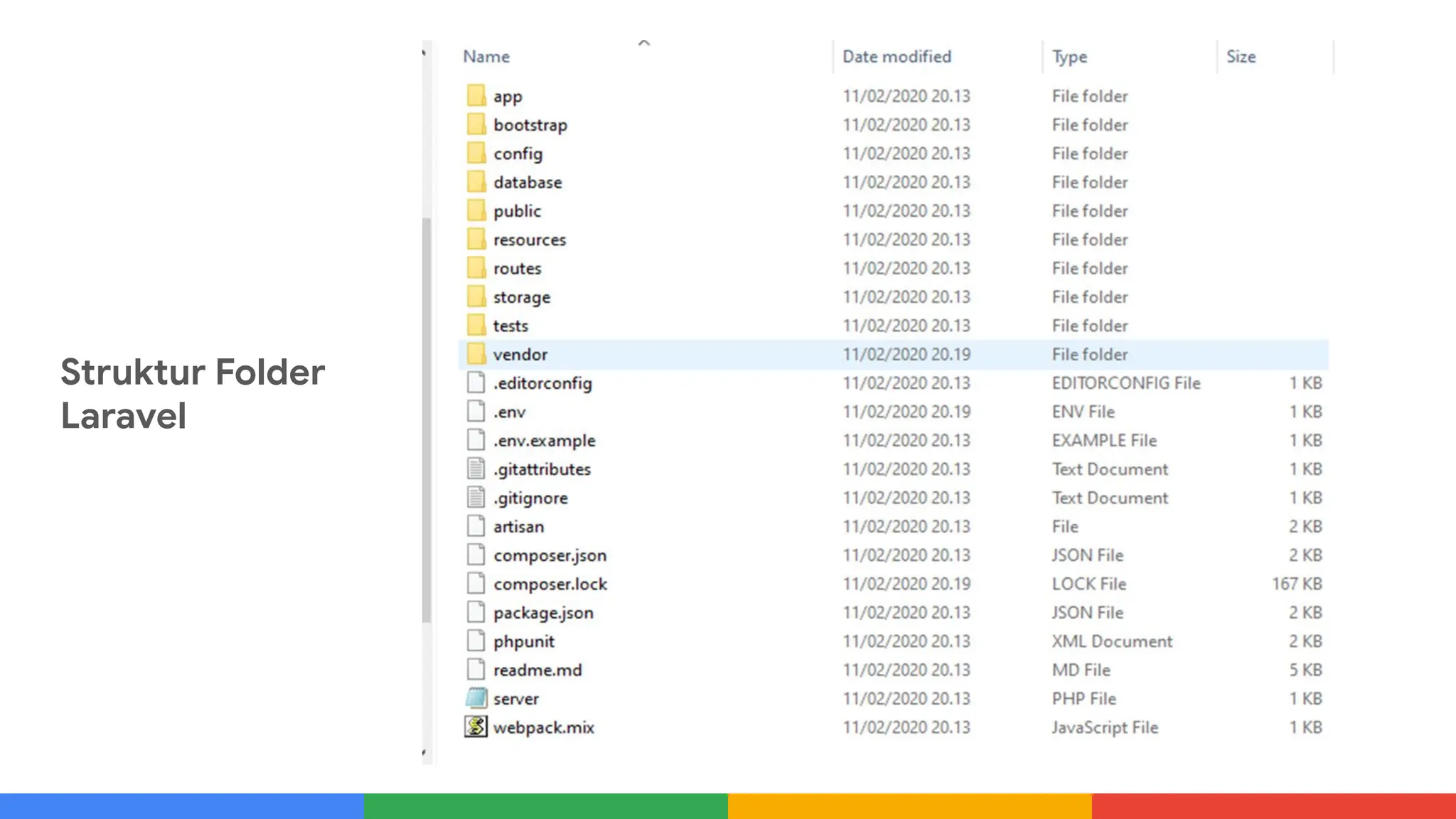
Task: Select the file name 'composer.json'
Action: pos(550,556)
